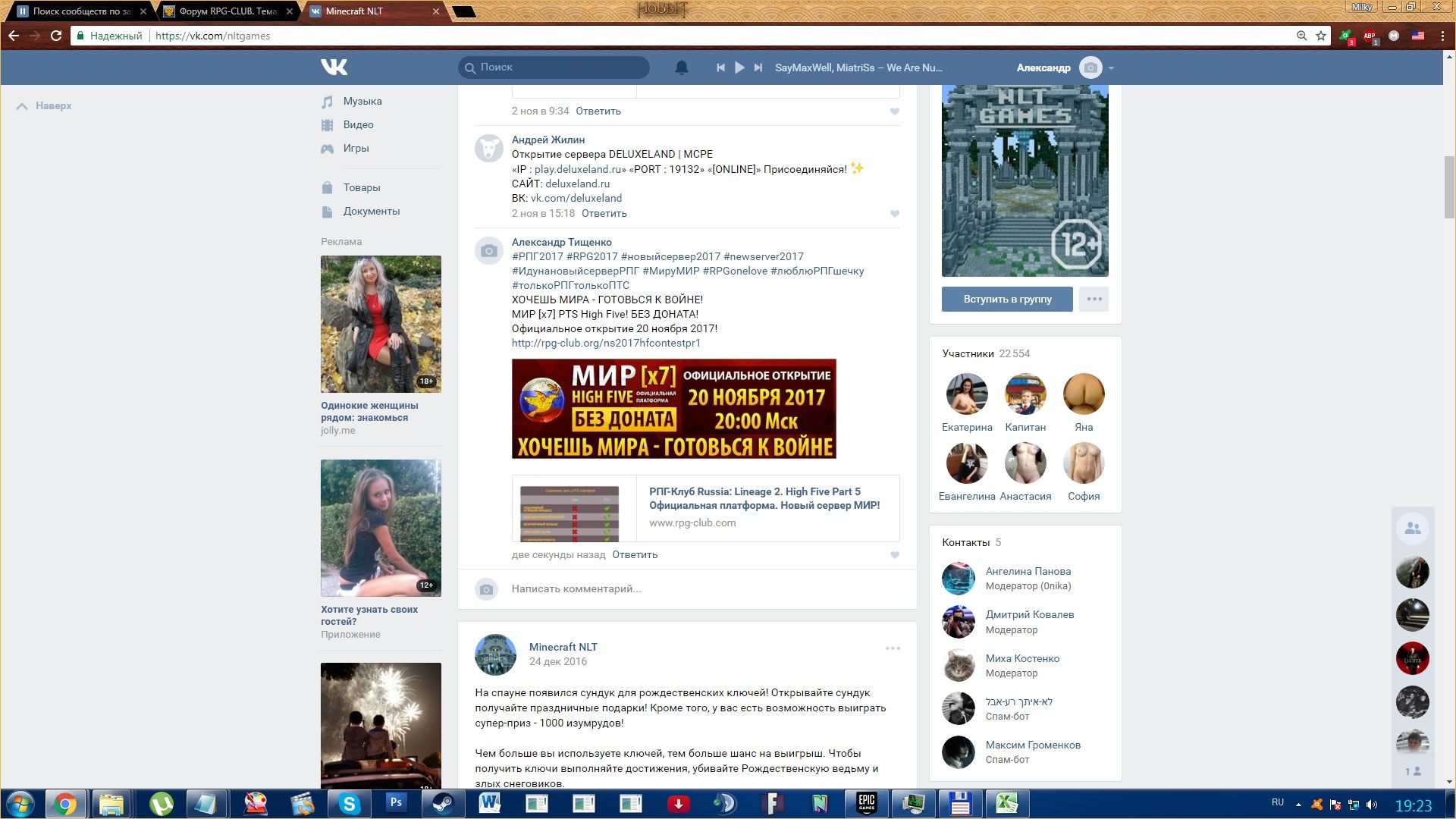
Task: Open the Александр profile menu arrow
Action: (1111, 68)
